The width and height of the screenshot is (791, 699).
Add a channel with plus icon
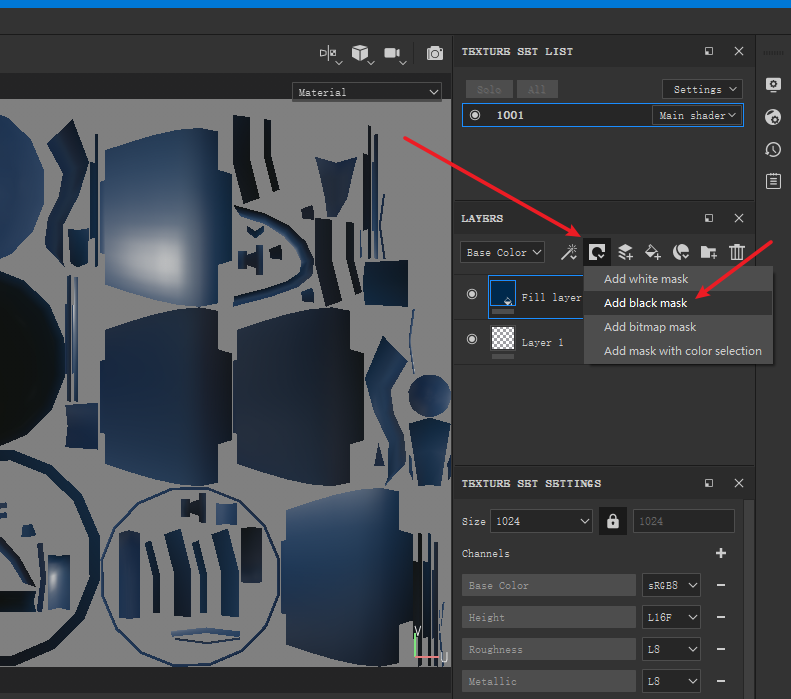[721, 553]
